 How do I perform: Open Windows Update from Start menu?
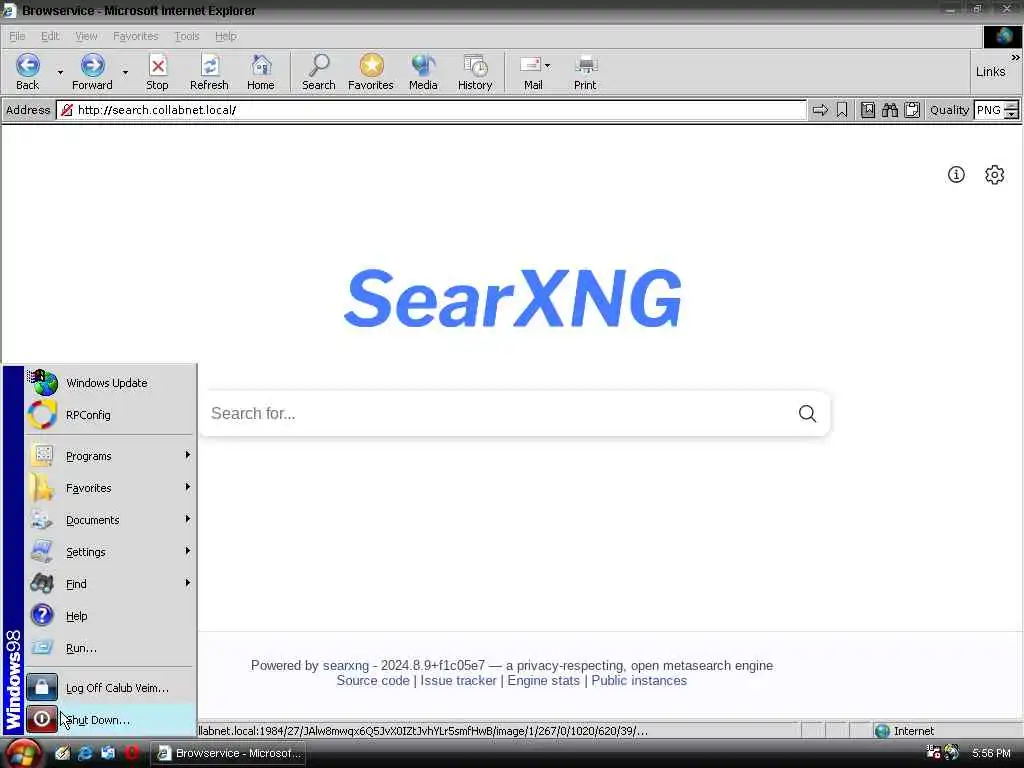pyautogui.click(x=110, y=383)
